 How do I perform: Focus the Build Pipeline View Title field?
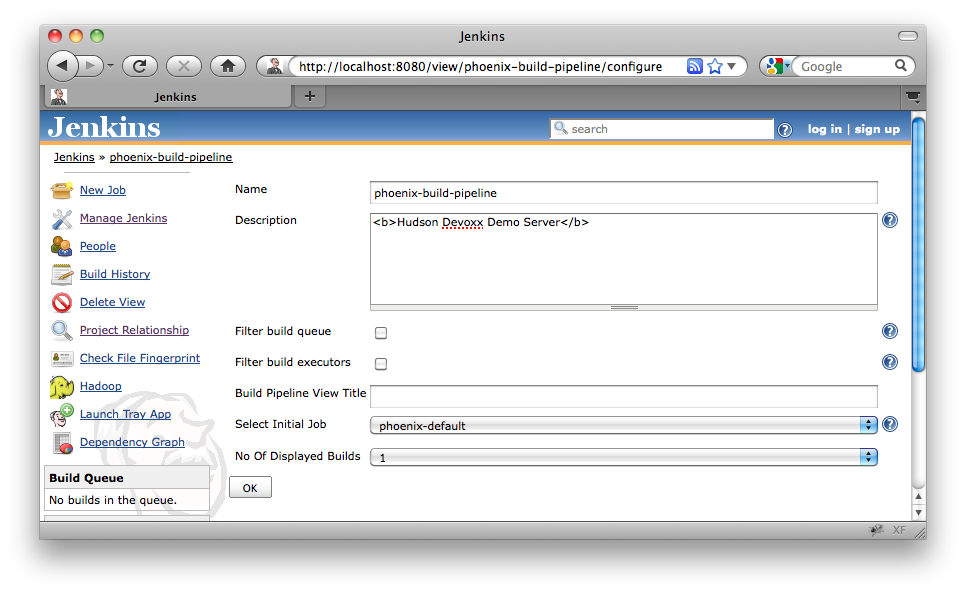tap(623, 396)
